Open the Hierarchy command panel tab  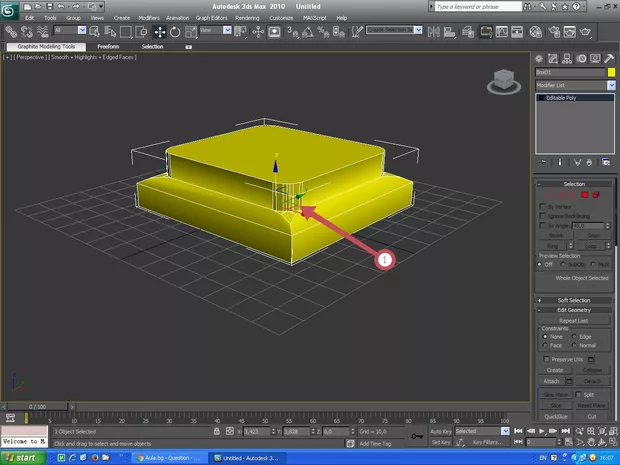(x=565, y=59)
